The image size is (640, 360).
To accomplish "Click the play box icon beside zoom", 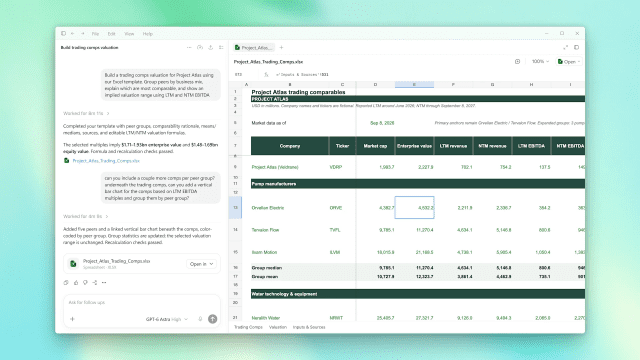I will click(517, 62).
